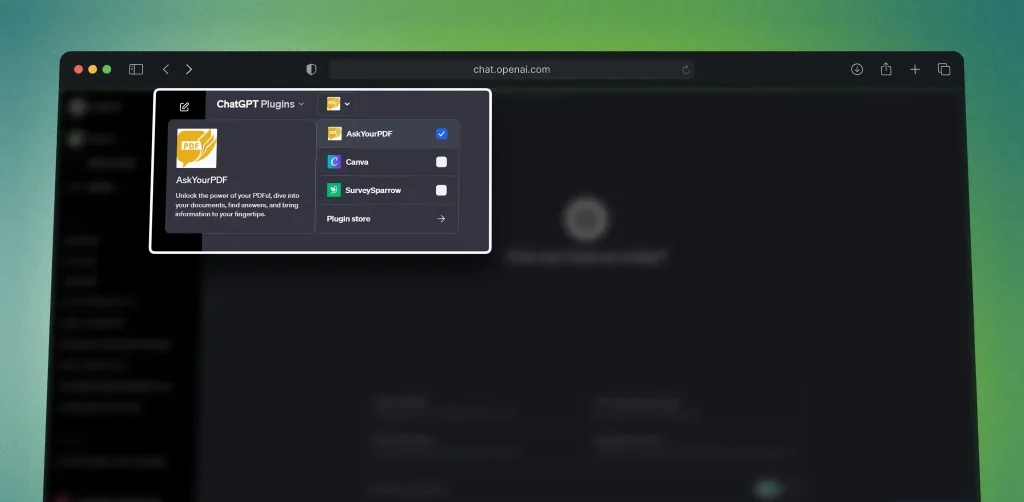
Task: Click the privacy shield icon
Action: tap(311, 70)
